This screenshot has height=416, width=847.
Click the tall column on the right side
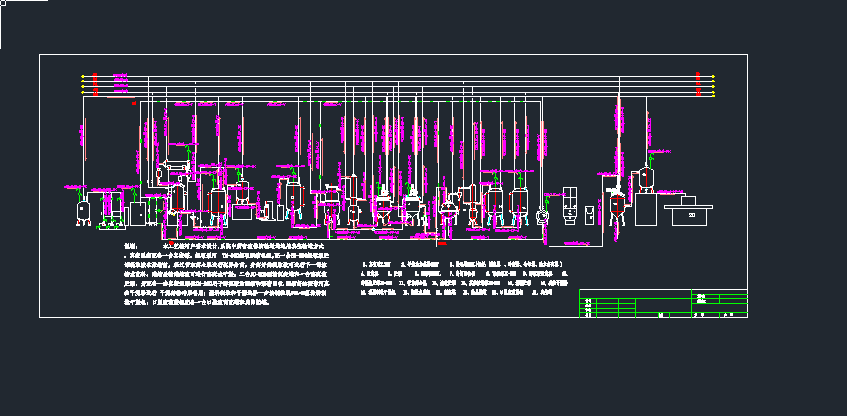618,150
